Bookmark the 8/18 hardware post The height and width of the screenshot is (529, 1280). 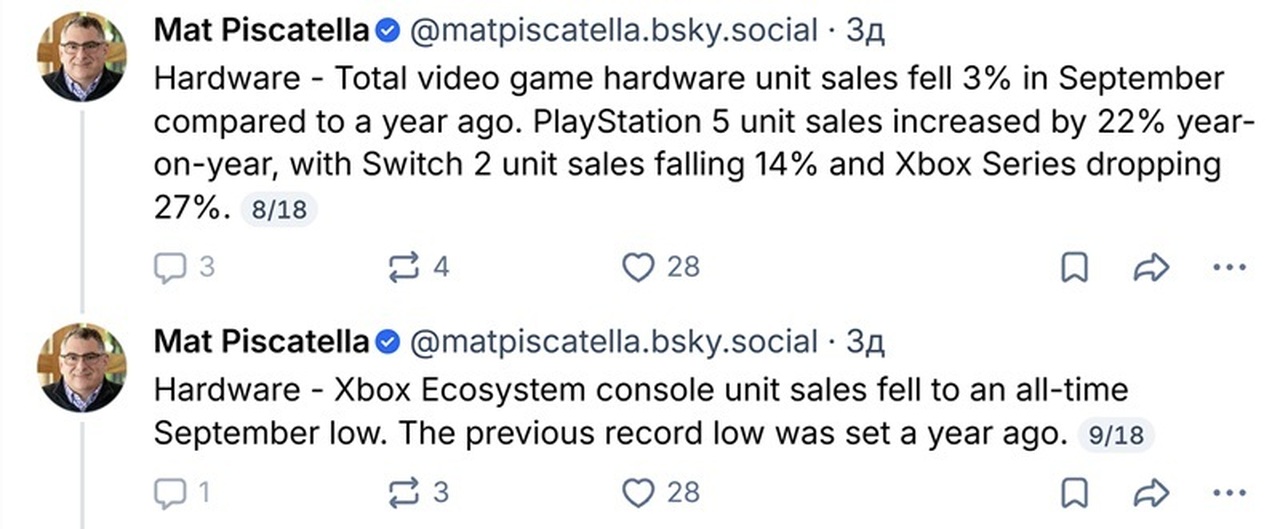click(x=1074, y=267)
